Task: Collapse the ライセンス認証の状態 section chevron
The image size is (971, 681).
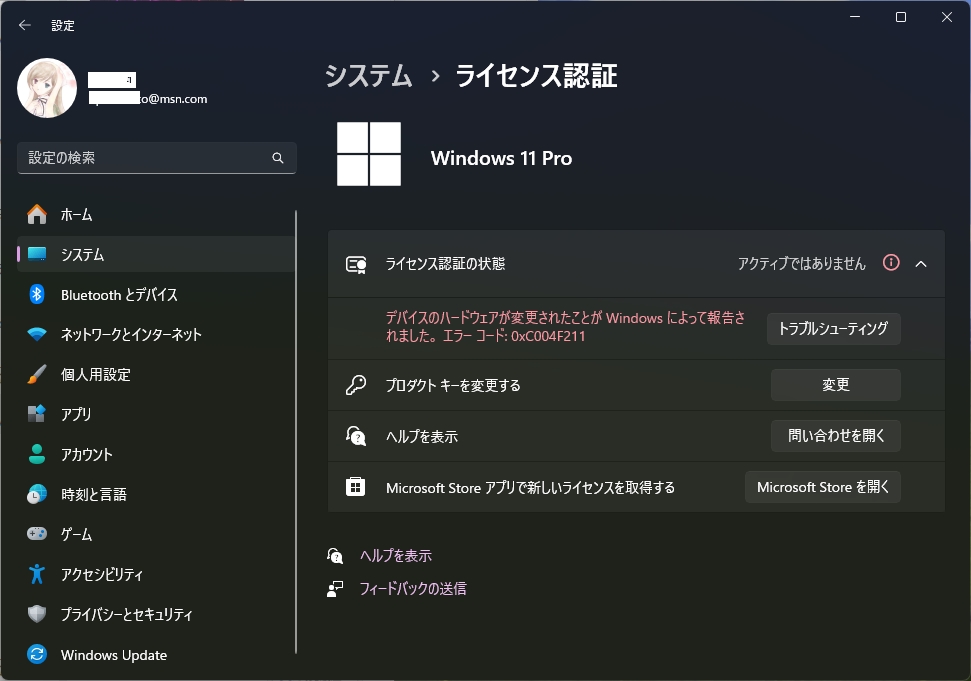Action: (921, 264)
